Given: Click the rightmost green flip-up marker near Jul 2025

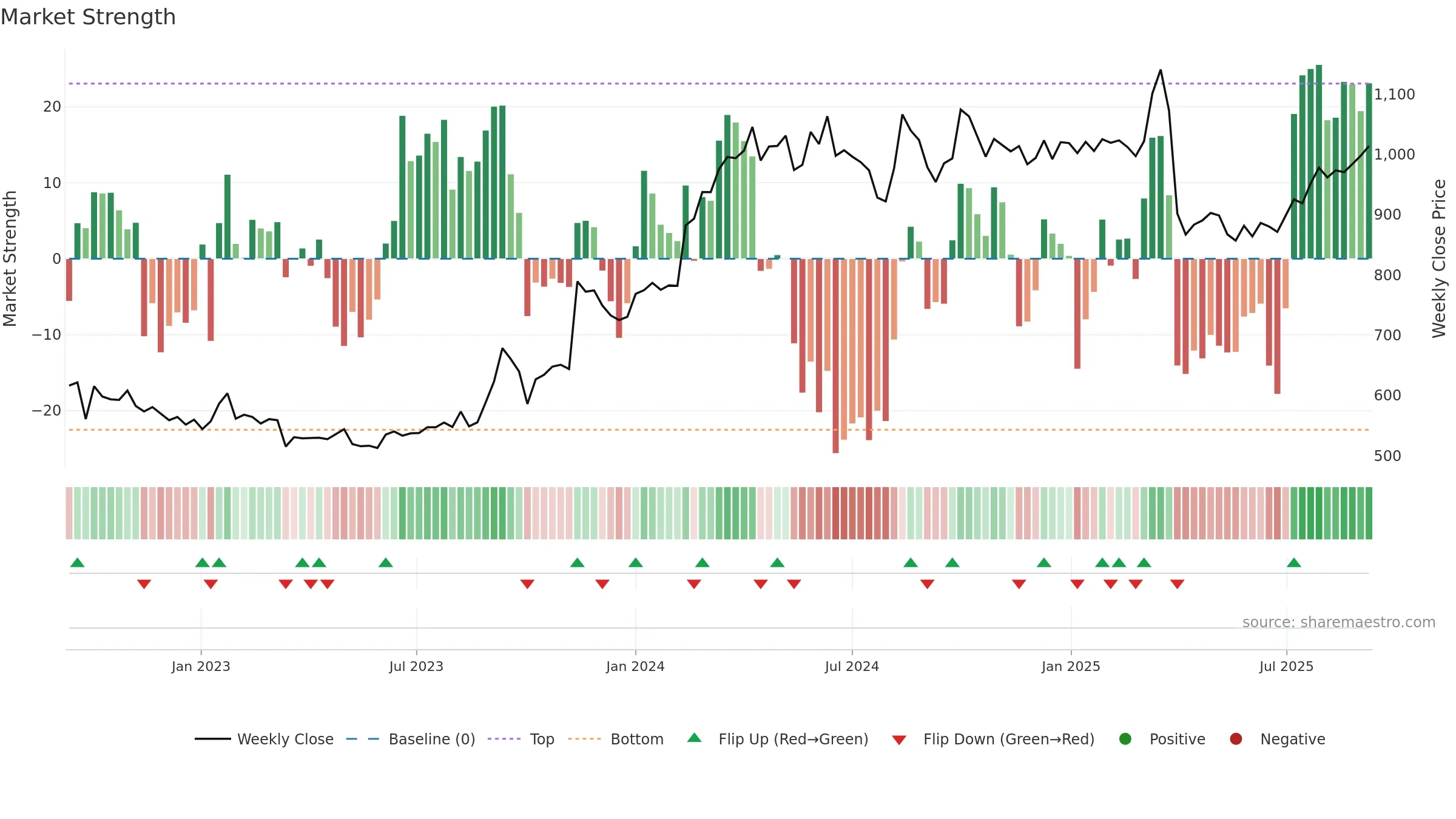Looking at the screenshot, I should [1294, 562].
